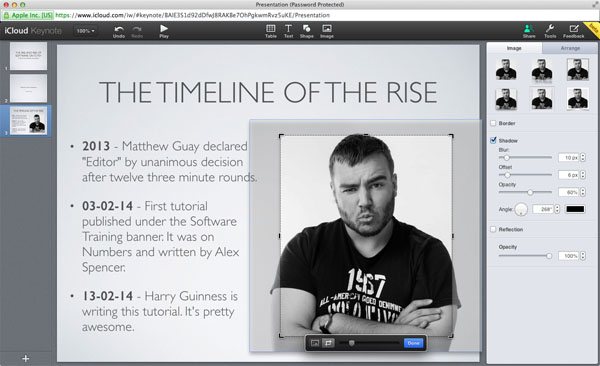Select the first image style thumbnail

point(506,69)
